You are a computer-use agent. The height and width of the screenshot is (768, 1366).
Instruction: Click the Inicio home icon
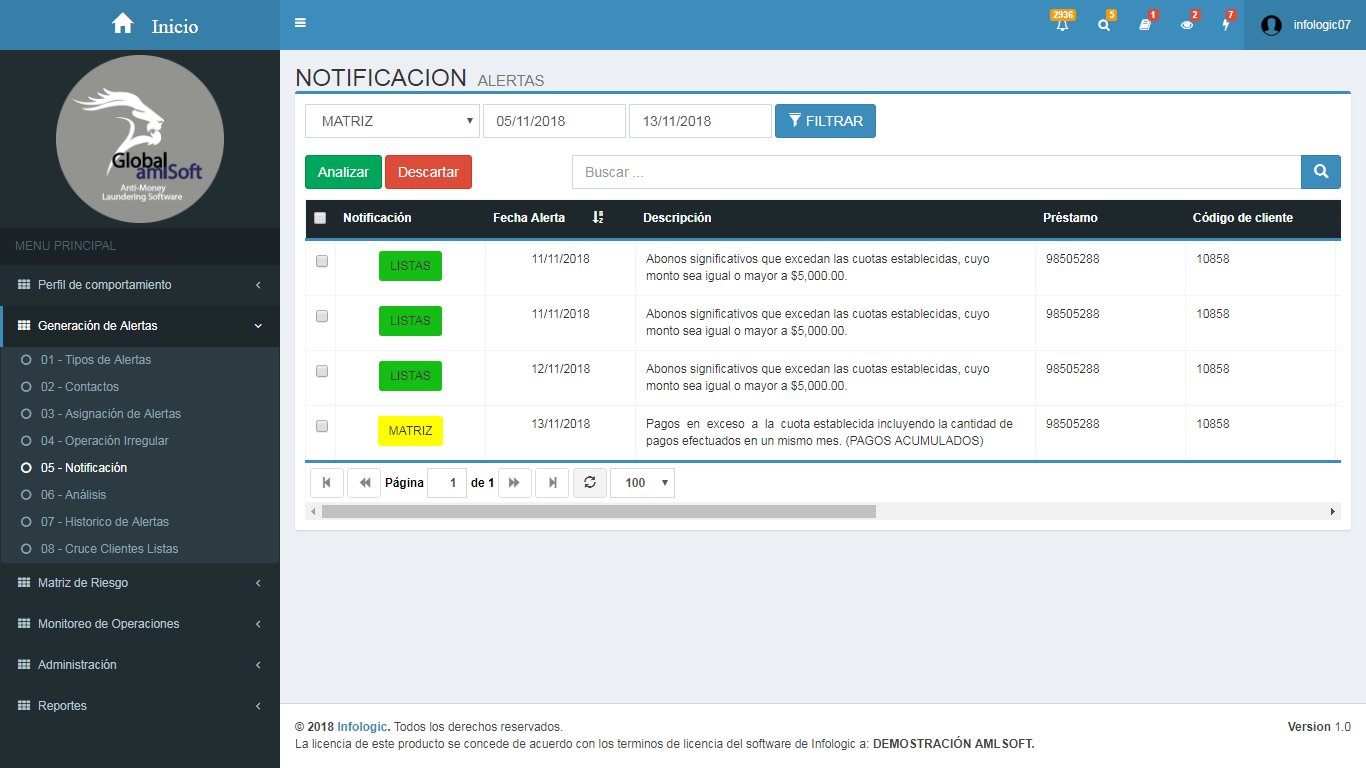point(123,24)
